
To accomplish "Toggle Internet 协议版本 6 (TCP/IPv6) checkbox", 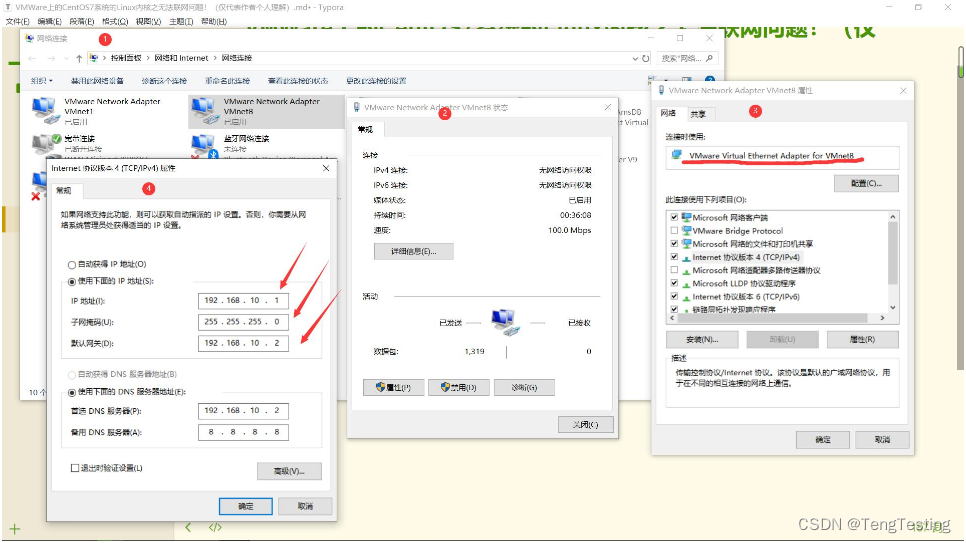I will pos(674,296).
